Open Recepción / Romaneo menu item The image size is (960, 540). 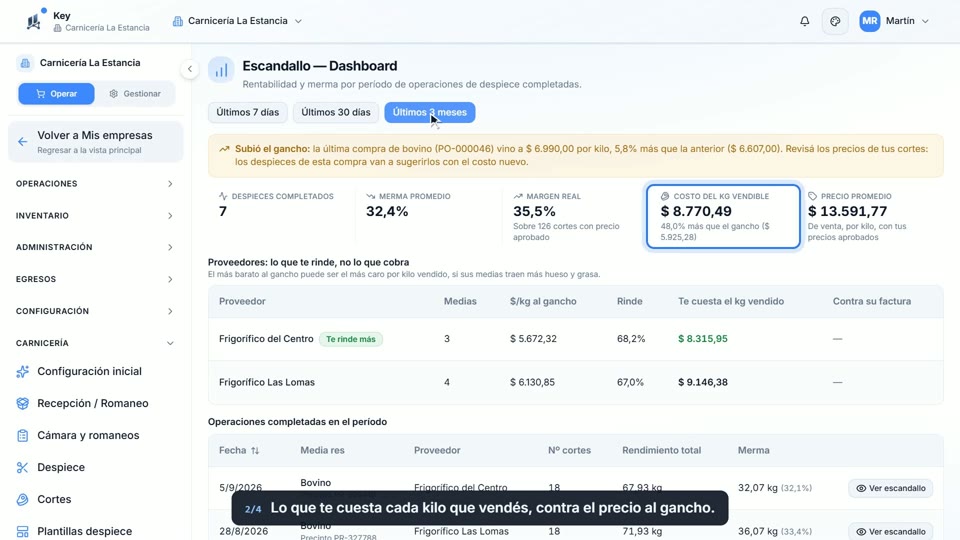(95, 403)
